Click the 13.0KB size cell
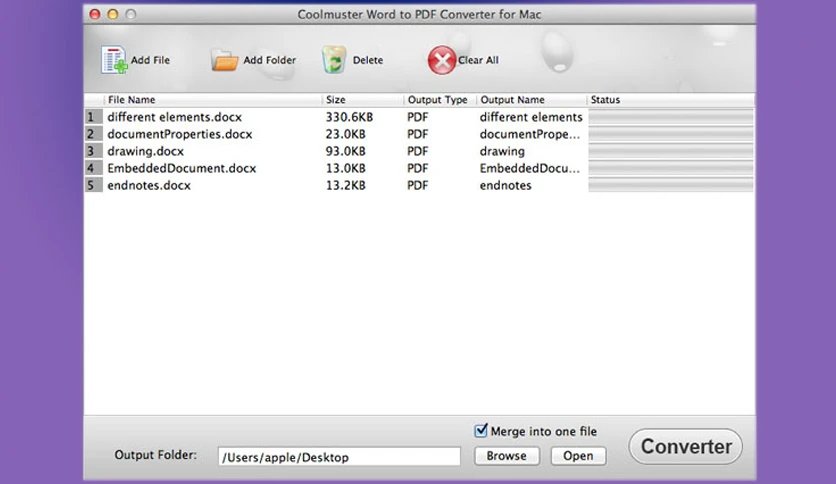The height and width of the screenshot is (484, 836). click(x=345, y=168)
